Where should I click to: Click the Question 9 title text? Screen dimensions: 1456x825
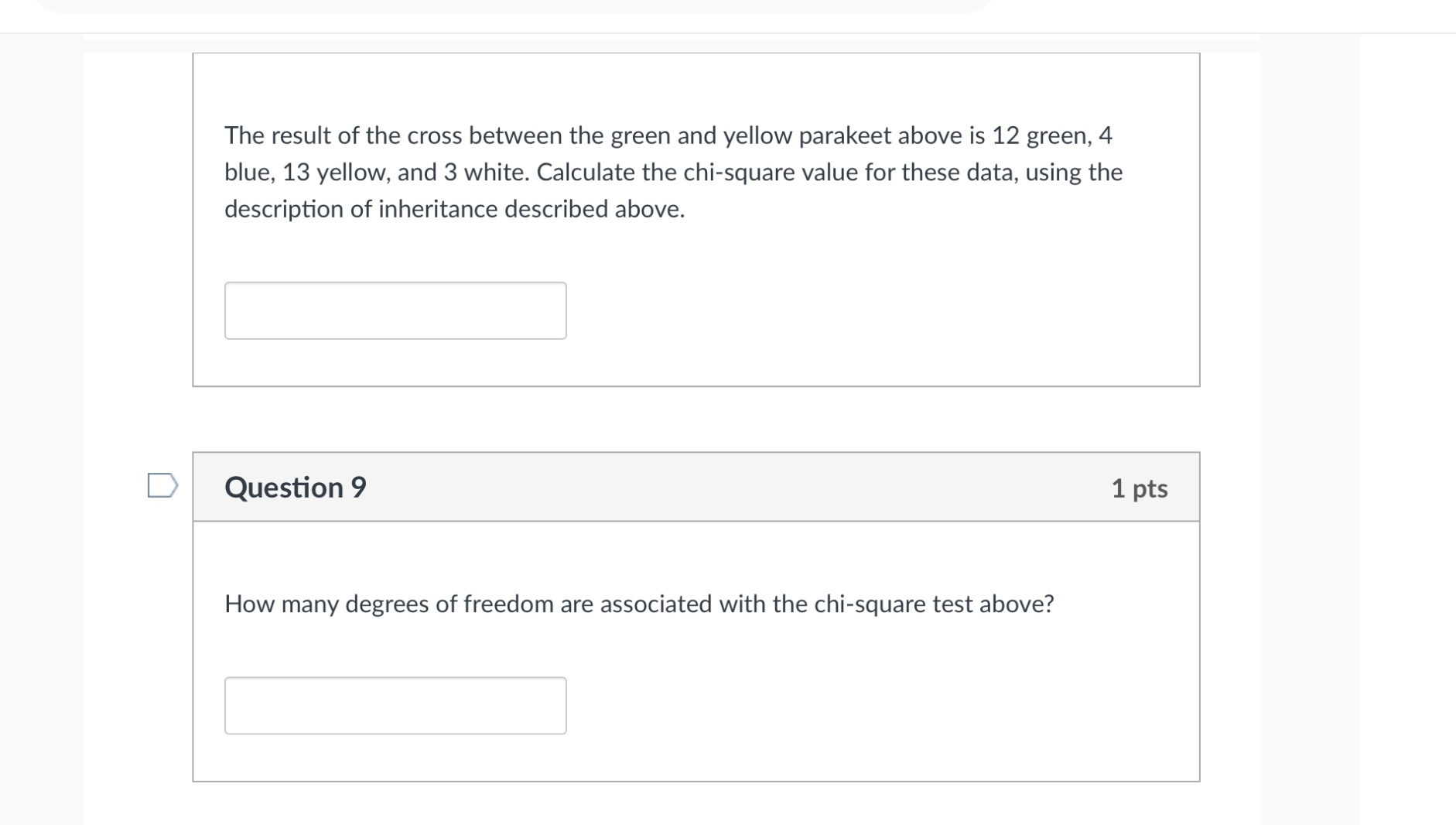[295, 487]
